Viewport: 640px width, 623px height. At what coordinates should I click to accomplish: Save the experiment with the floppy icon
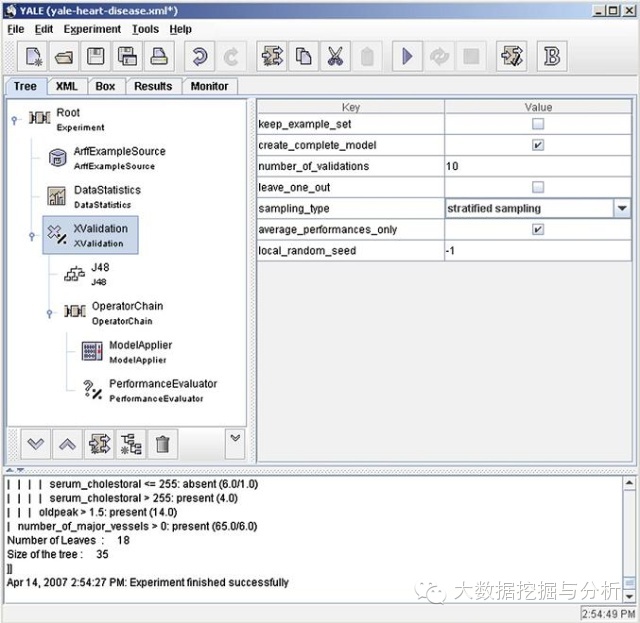point(96,56)
